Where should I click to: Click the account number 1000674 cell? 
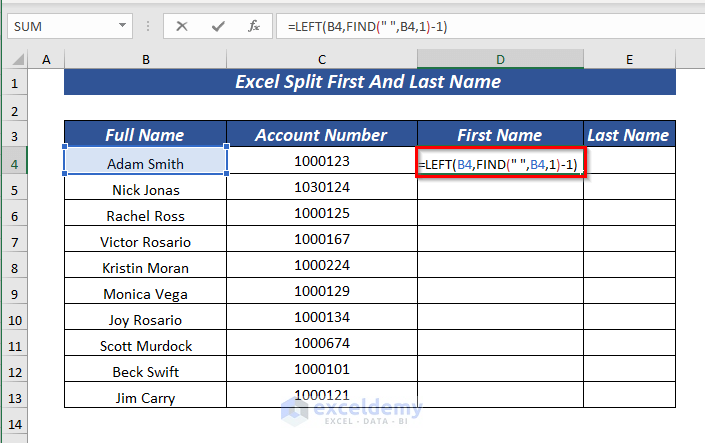(x=322, y=344)
